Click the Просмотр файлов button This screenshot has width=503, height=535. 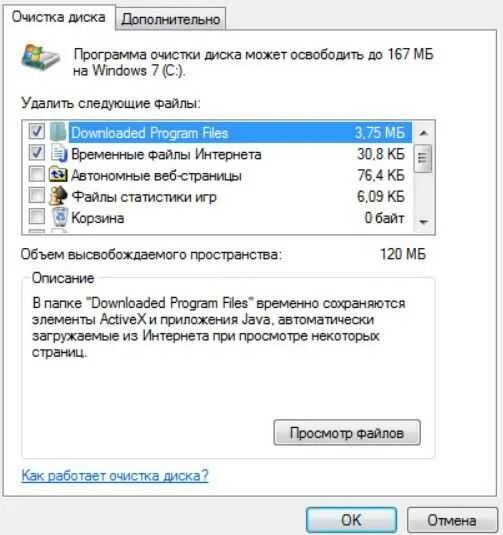pos(347,433)
